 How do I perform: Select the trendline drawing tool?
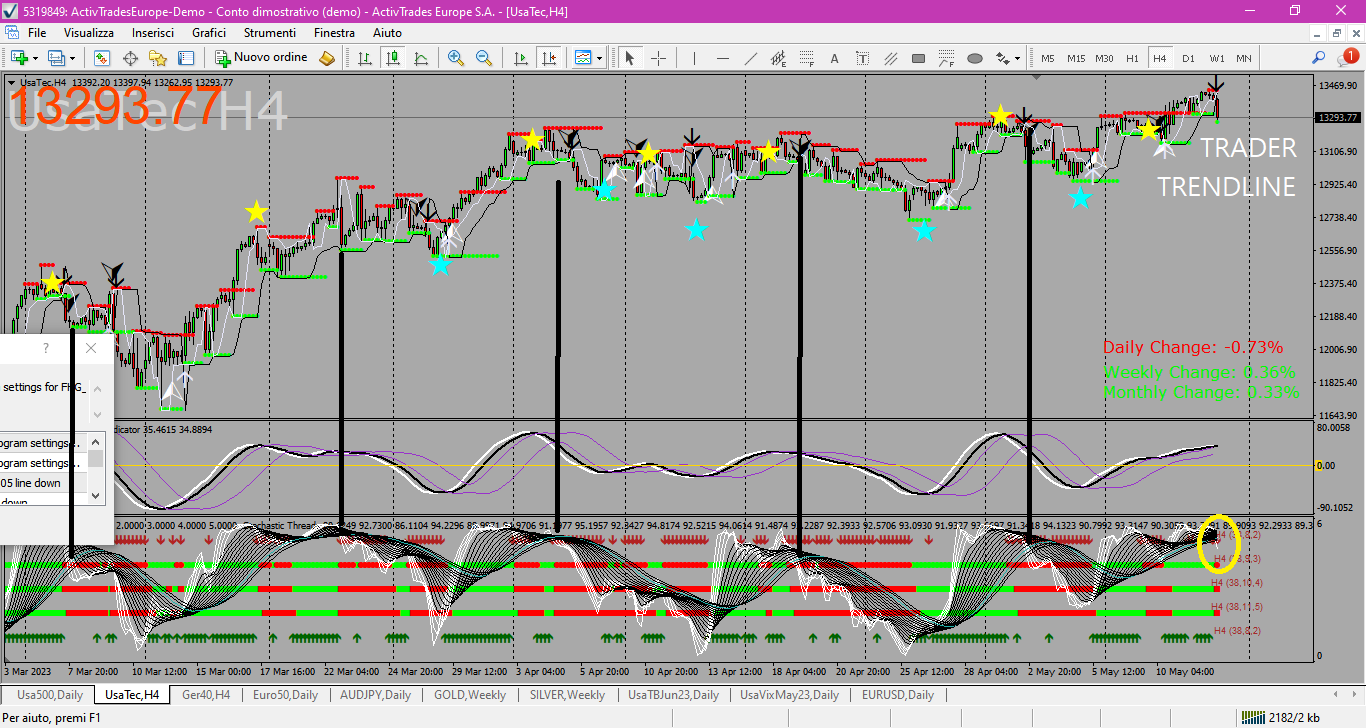tap(751, 58)
